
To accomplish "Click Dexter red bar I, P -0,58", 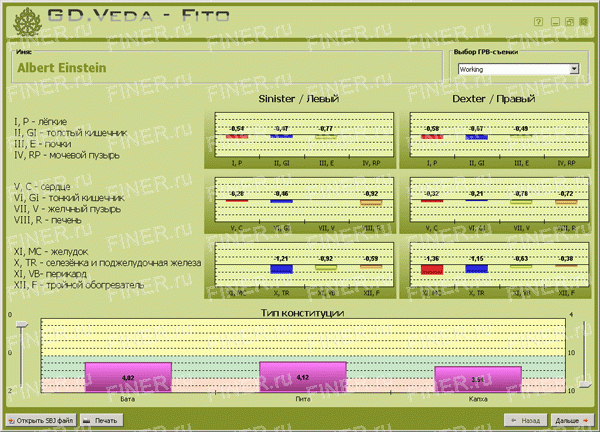I will click(432, 137).
